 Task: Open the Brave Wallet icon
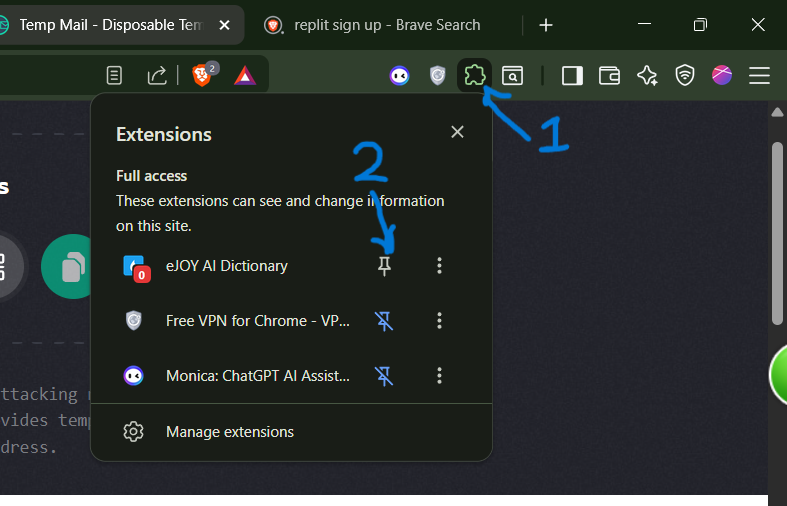609,76
